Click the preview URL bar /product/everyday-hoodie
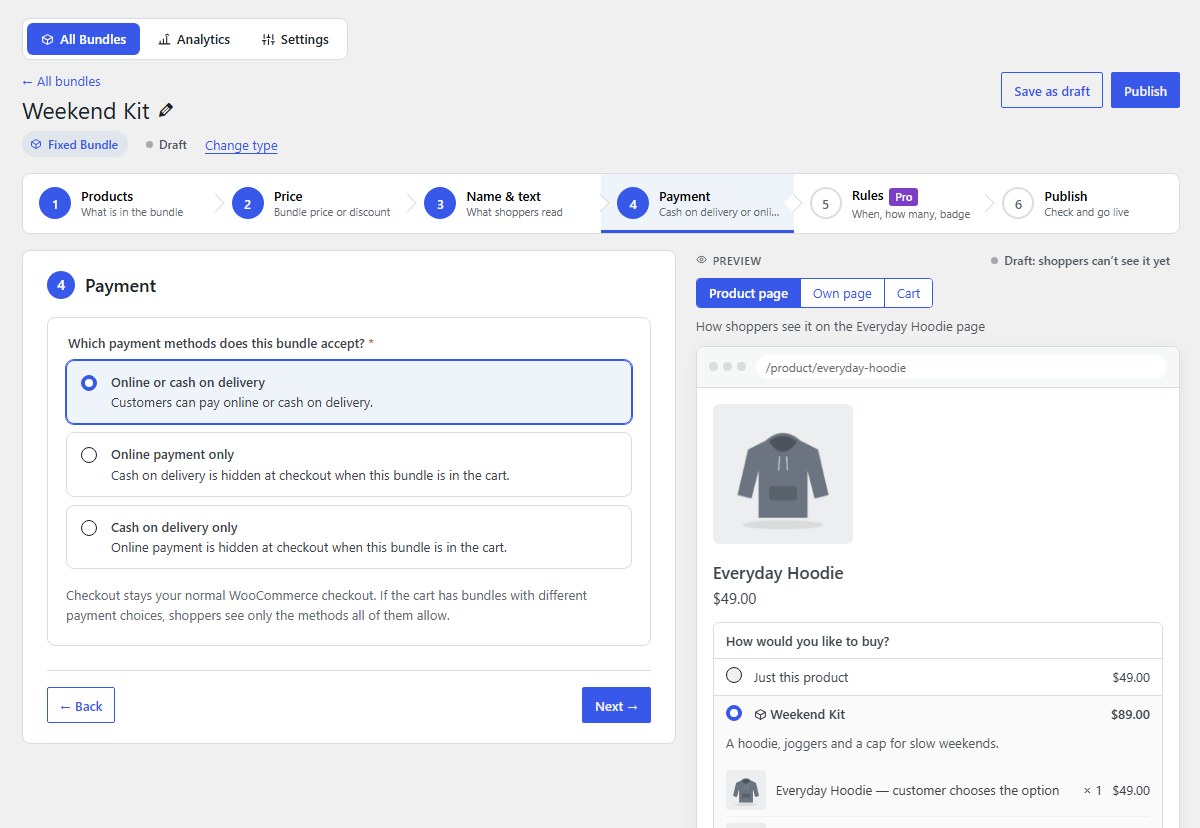This screenshot has height=828, width=1200. (x=961, y=367)
